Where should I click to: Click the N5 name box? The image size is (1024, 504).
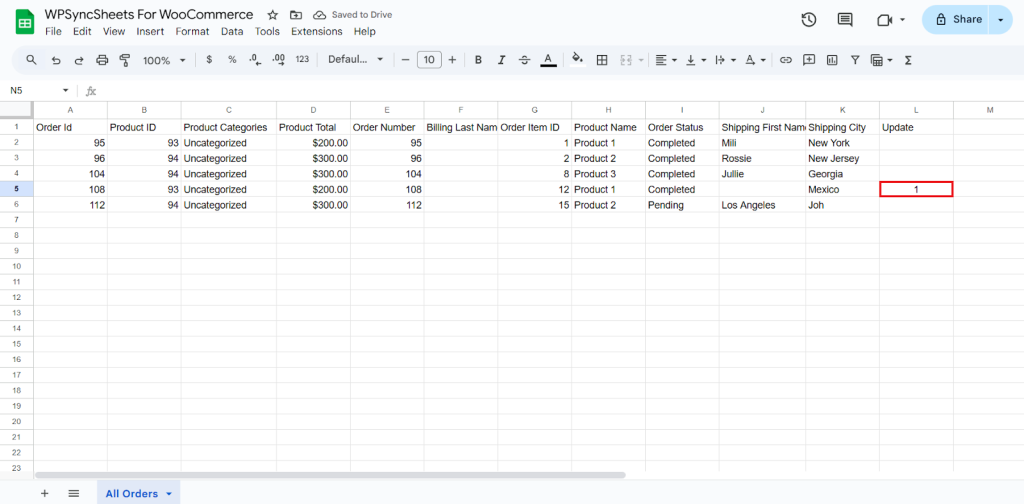tap(33, 91)
